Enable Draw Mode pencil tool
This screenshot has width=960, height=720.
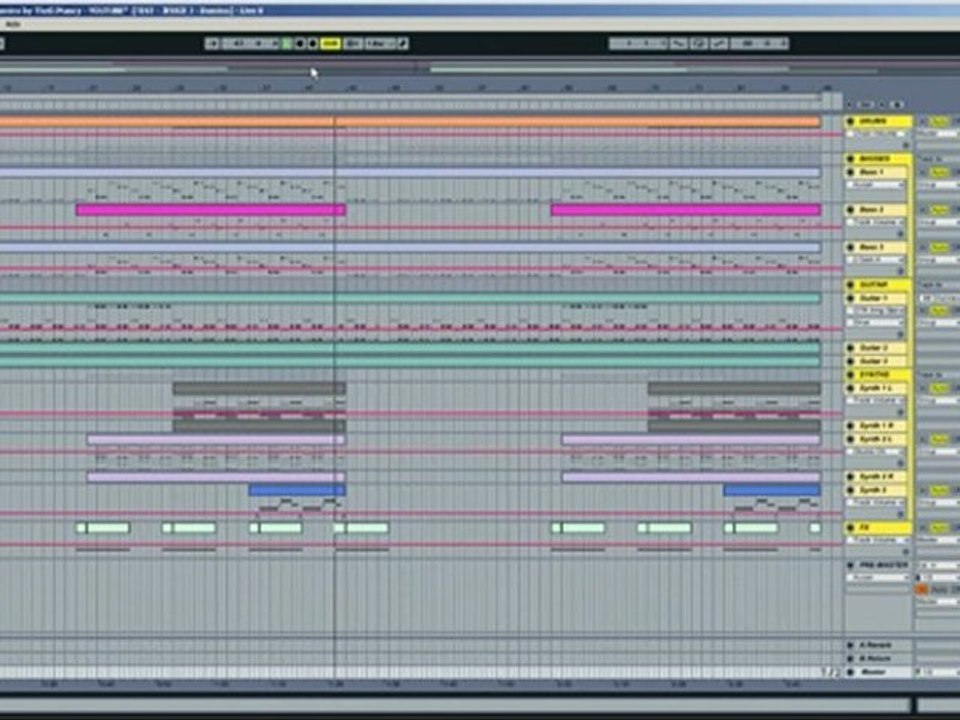[402, 43]
